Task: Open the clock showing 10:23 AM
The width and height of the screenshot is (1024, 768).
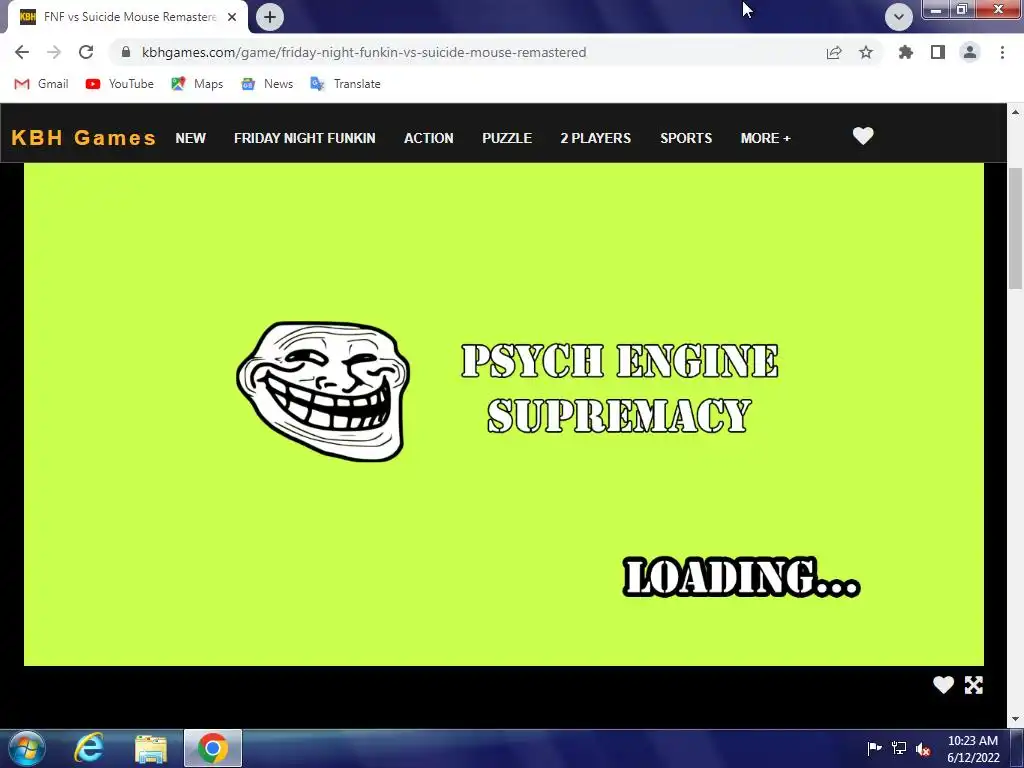Action: (x=973, y=748)
